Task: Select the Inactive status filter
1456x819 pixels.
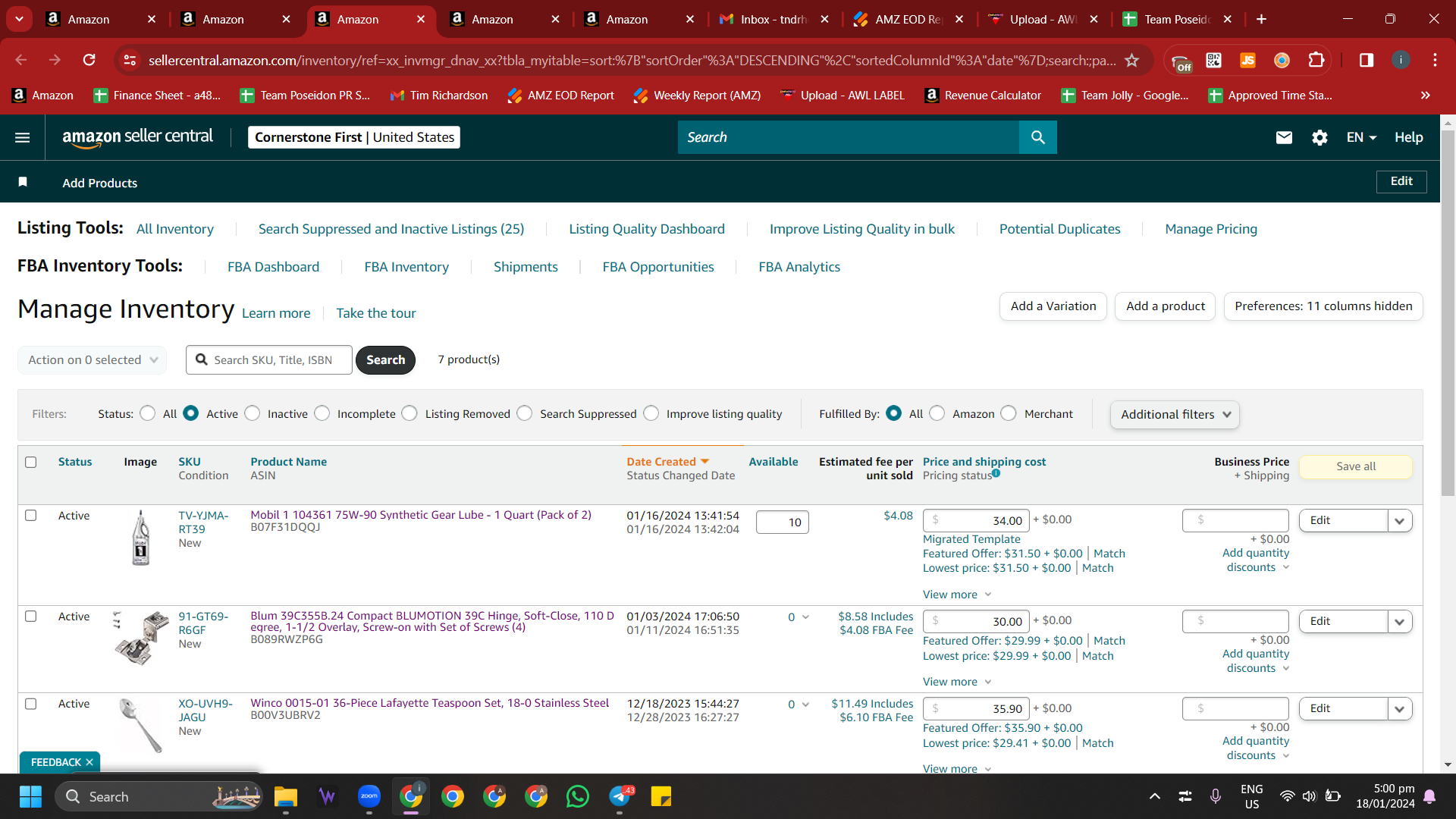Action: pos(253,413)
